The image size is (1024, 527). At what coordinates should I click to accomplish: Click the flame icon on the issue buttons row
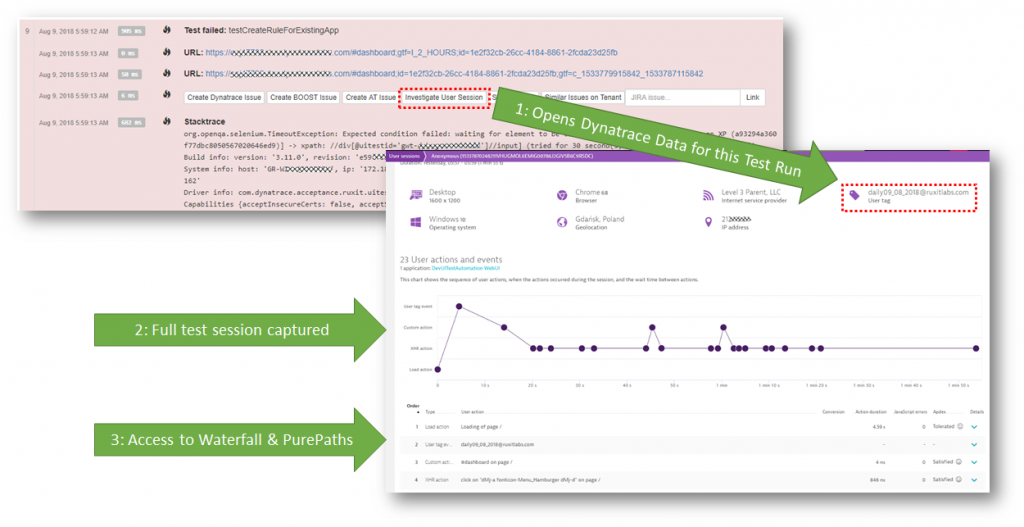tap(167, 95)
